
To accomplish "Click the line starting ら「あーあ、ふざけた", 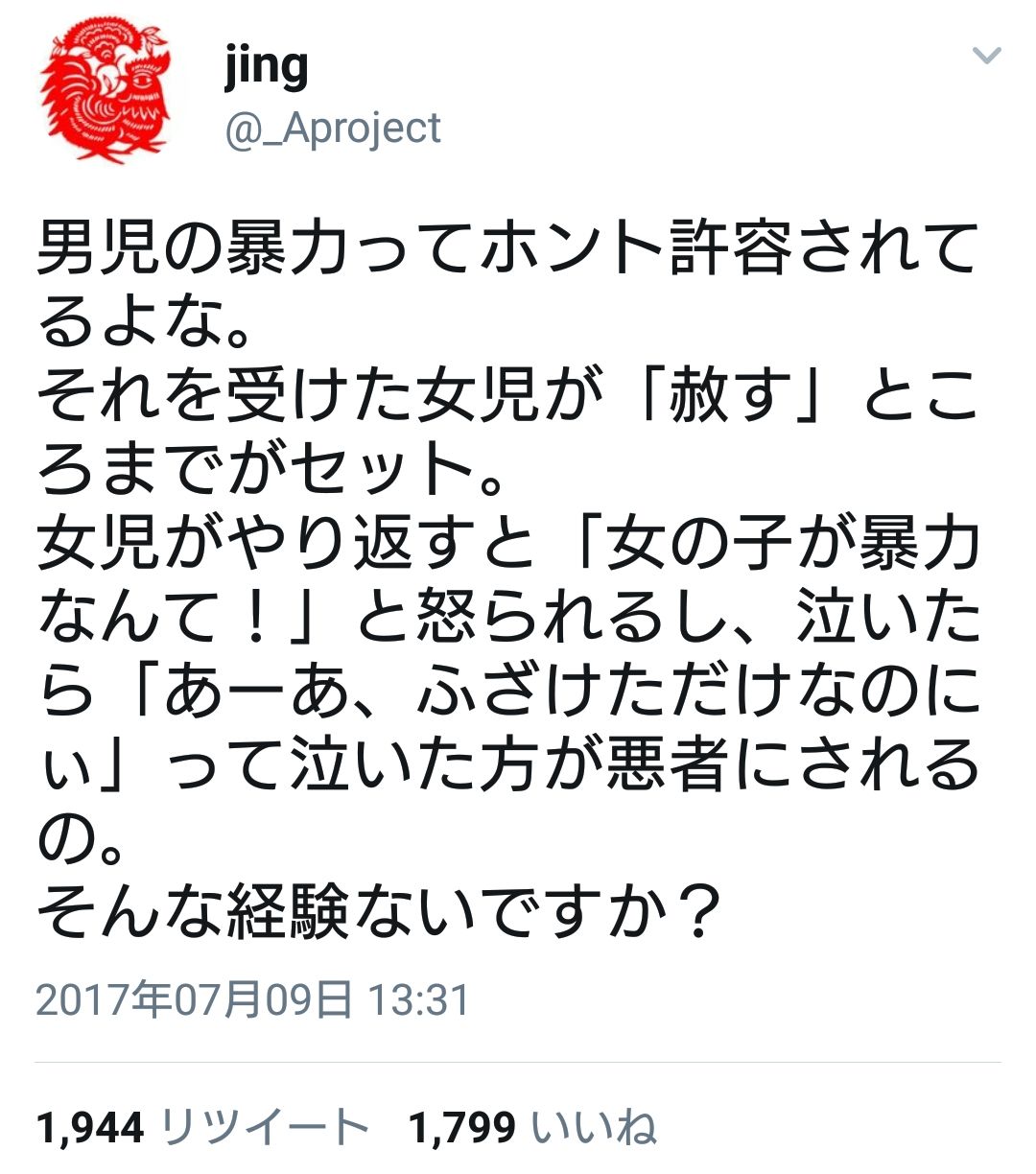I will pos(507,693).
